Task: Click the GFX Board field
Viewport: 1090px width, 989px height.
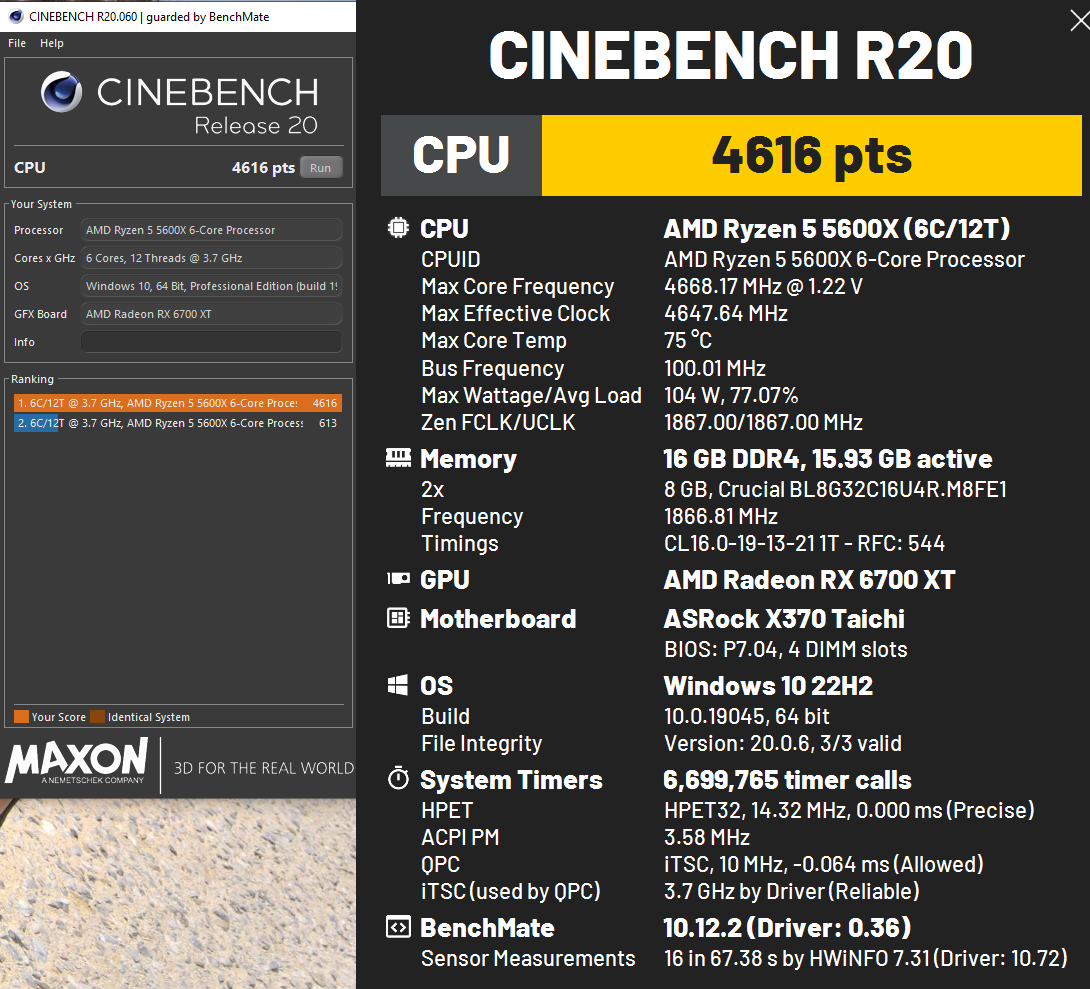Action: pos(211,313)
